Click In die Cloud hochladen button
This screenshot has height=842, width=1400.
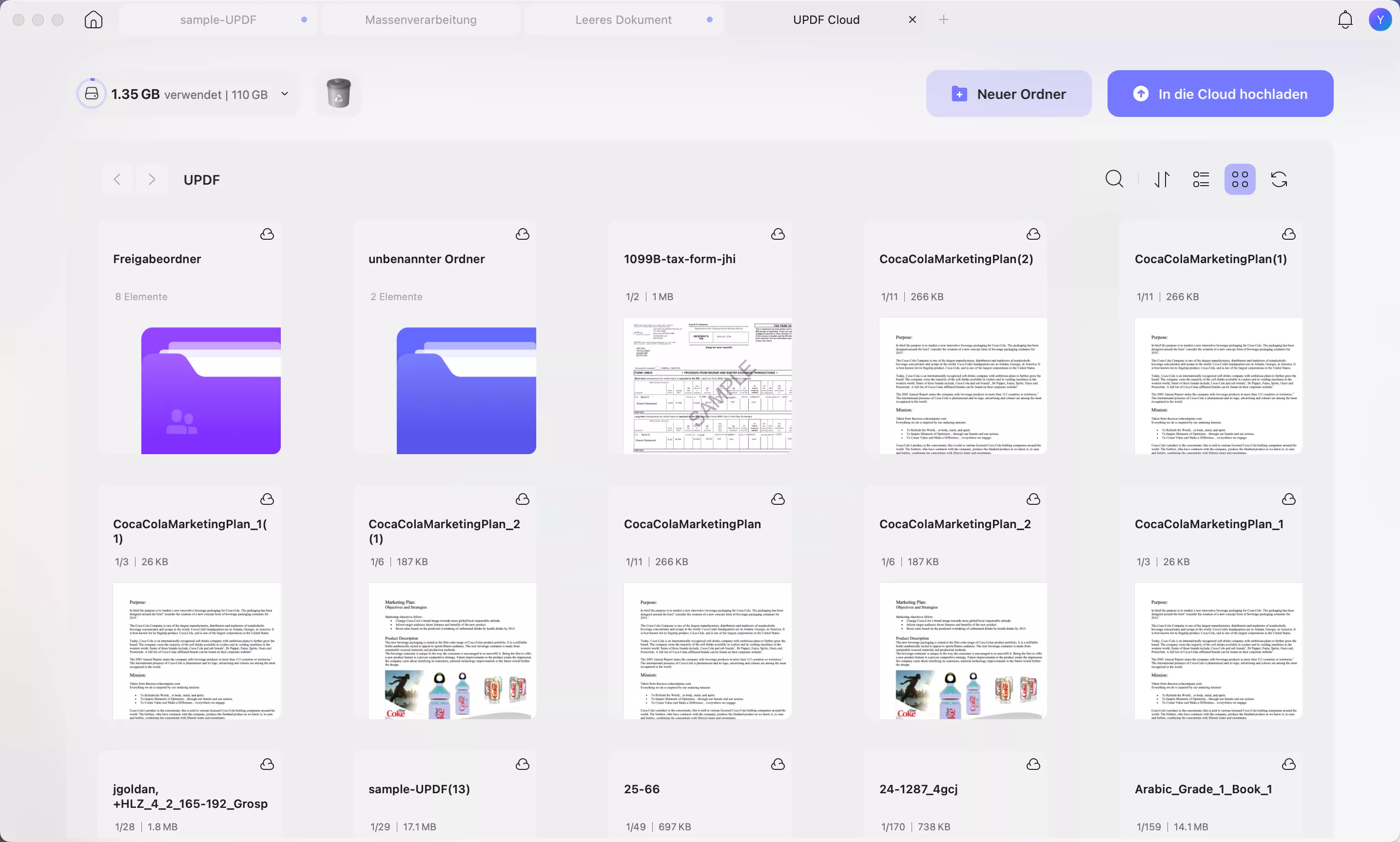click(1220, 94)
